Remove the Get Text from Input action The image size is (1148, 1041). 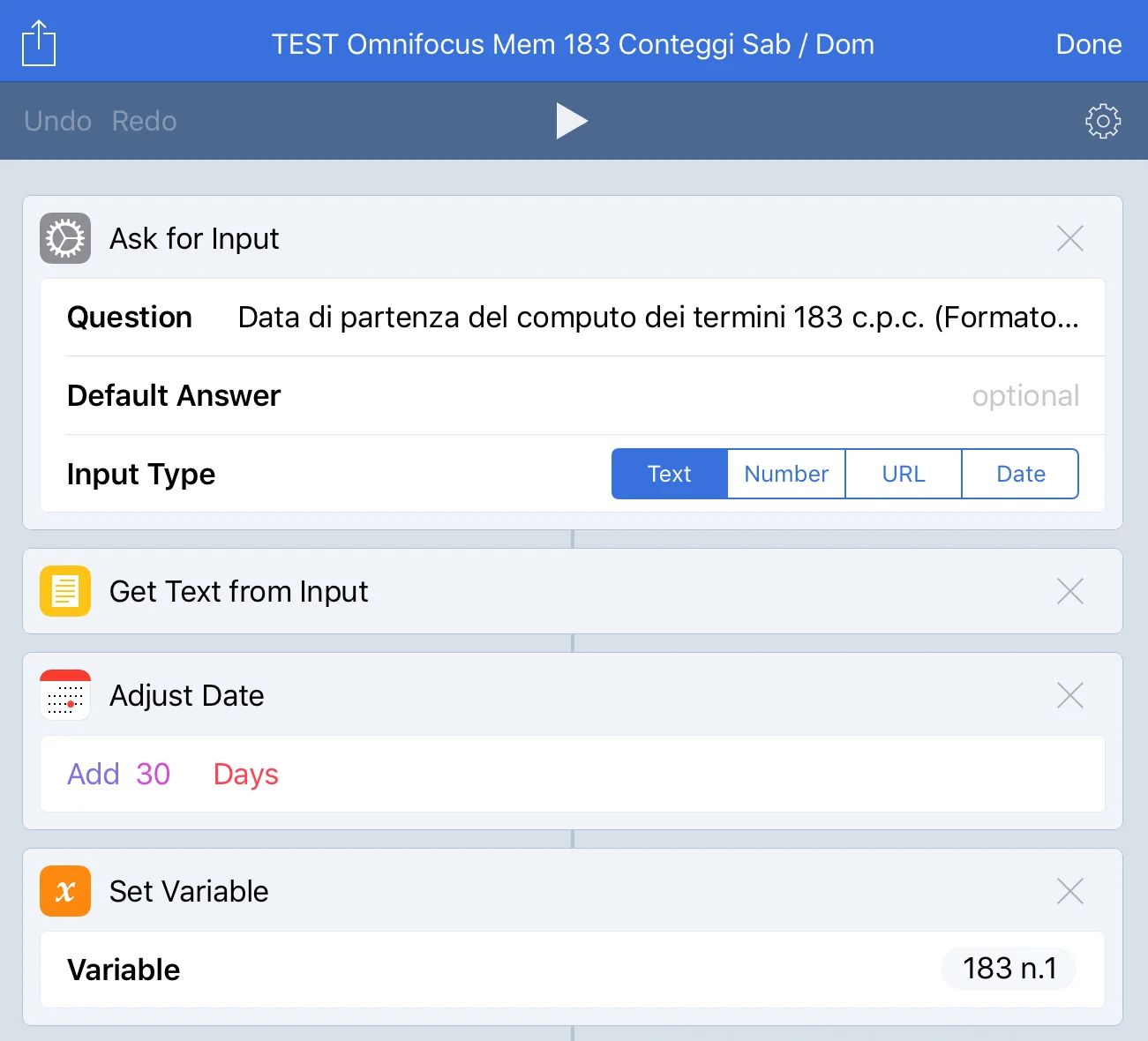click(1070, 591)
